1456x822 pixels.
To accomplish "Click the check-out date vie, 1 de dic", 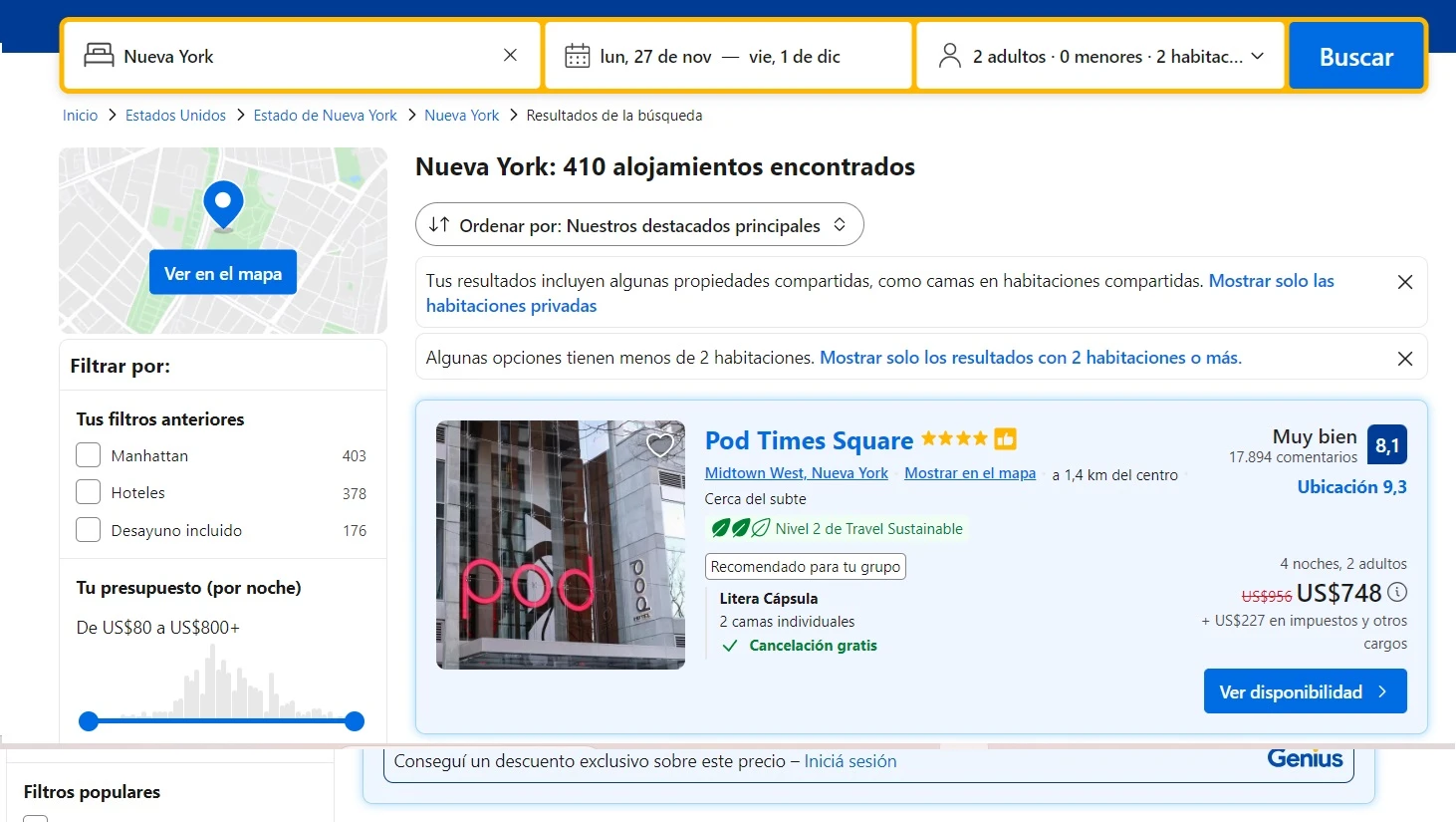I will [795, 57].
